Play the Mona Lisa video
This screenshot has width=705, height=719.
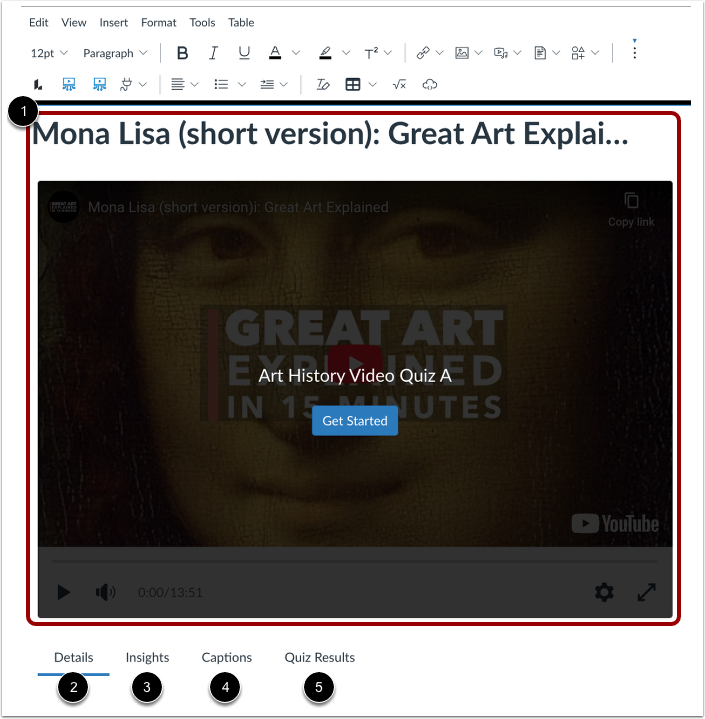(64, 592)
